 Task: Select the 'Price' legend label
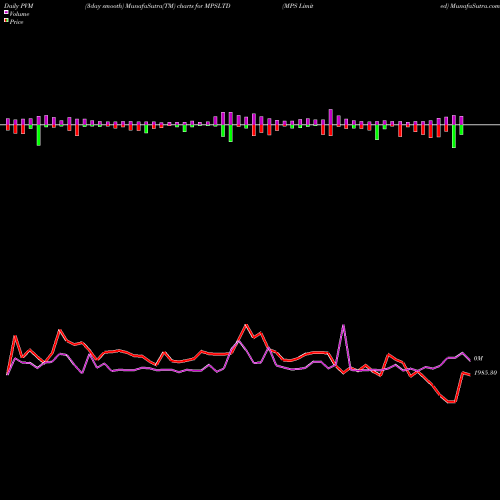pyautogui.click(x=16, y=22)
